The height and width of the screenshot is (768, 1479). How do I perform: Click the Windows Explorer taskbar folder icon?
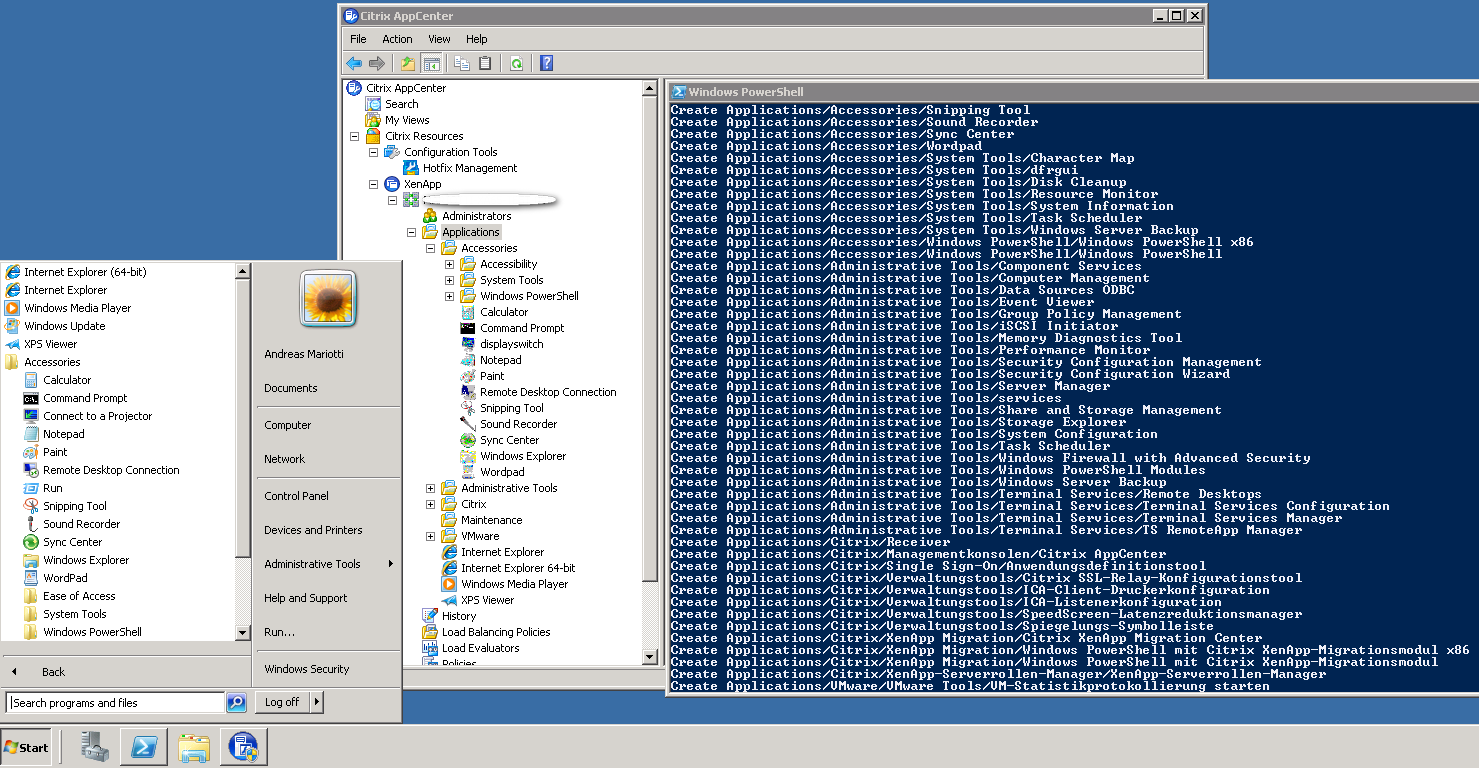pos(194,746)
